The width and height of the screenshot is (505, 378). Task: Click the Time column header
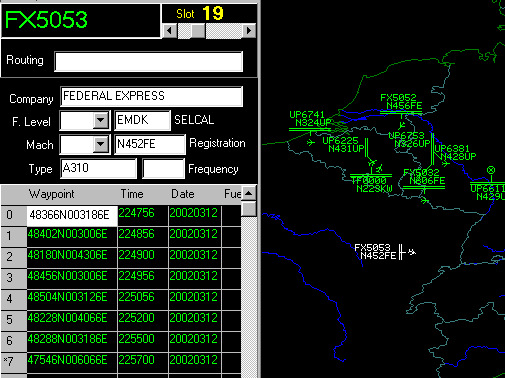(x=132, y=194)
